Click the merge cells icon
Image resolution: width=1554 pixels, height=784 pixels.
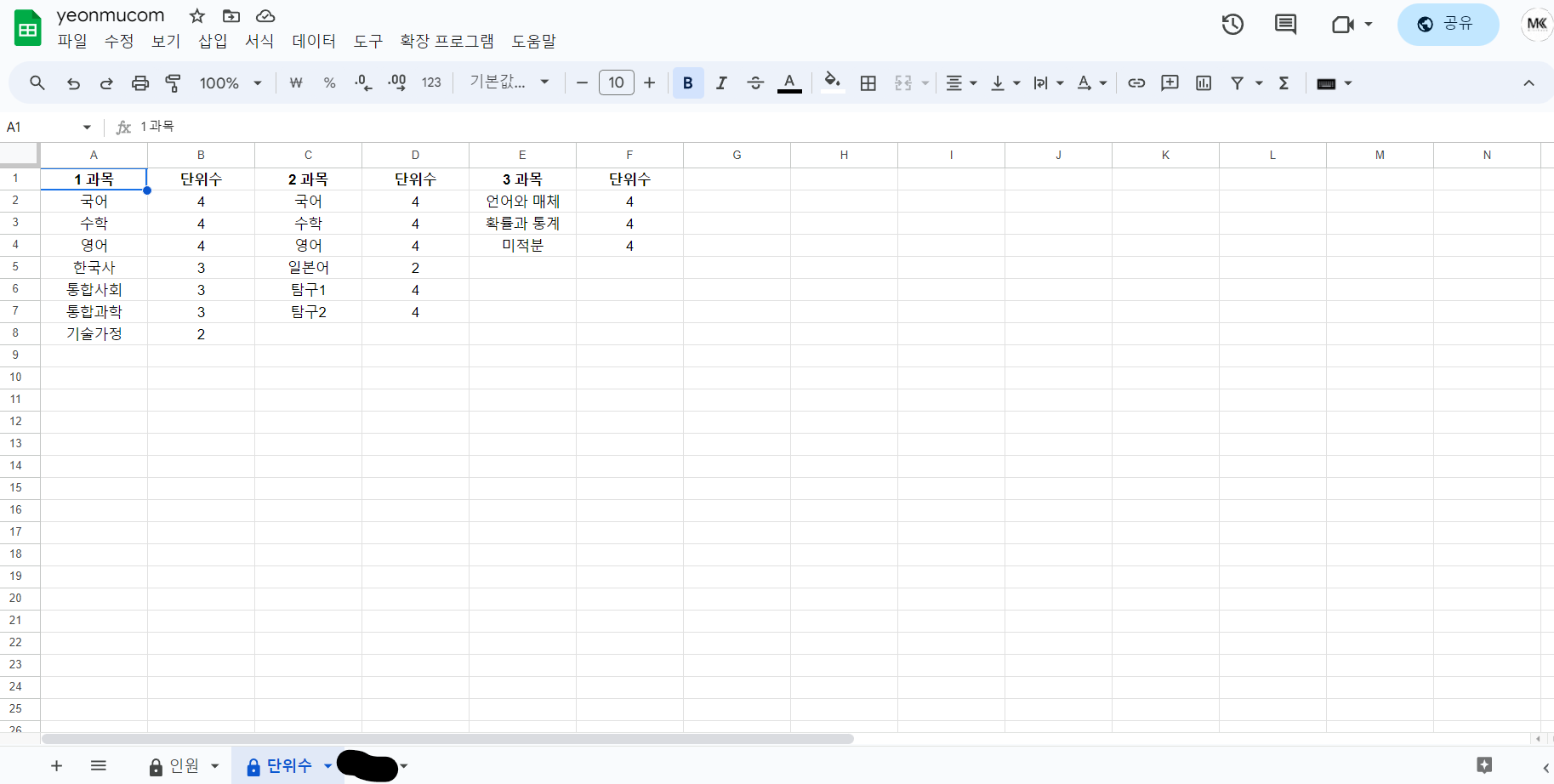[x=903, y=82]
